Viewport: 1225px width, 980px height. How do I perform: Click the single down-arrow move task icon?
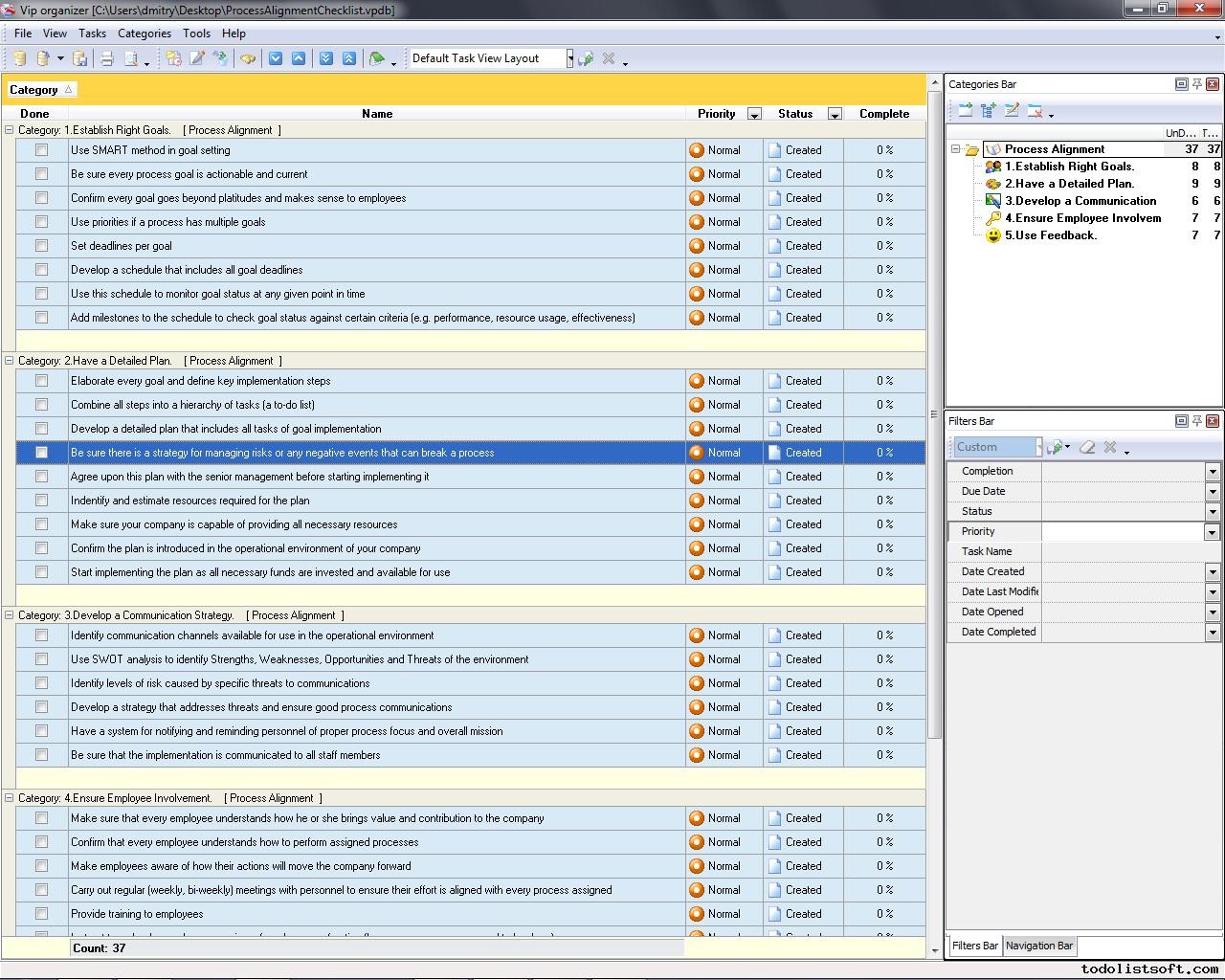tap(276, 58)
